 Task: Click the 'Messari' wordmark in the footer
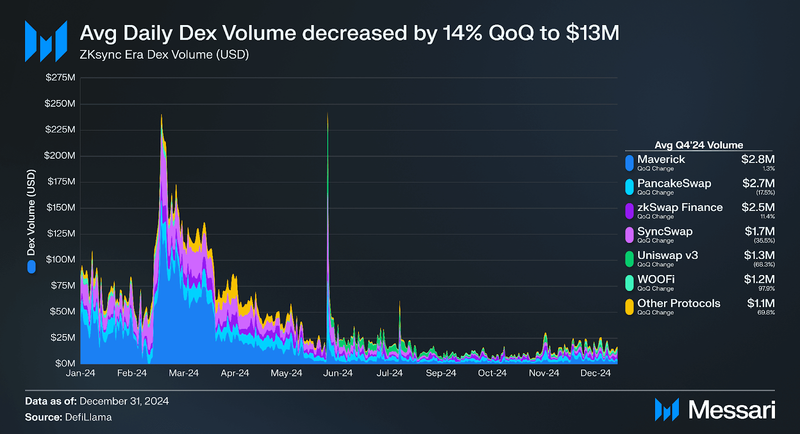tap(732, 410)
